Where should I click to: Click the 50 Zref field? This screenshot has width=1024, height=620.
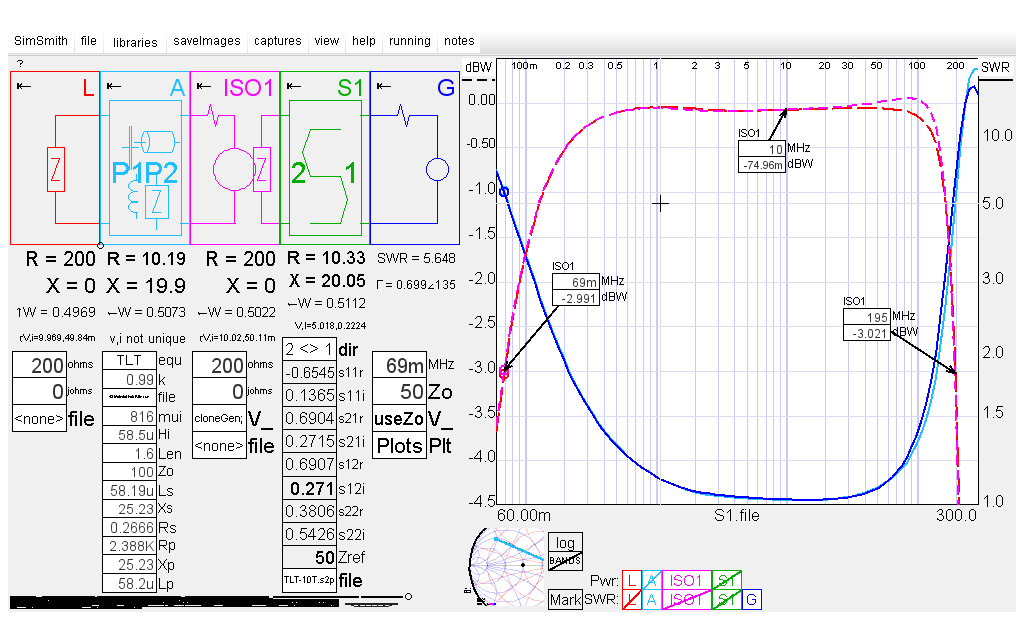(x=310, y=557)
